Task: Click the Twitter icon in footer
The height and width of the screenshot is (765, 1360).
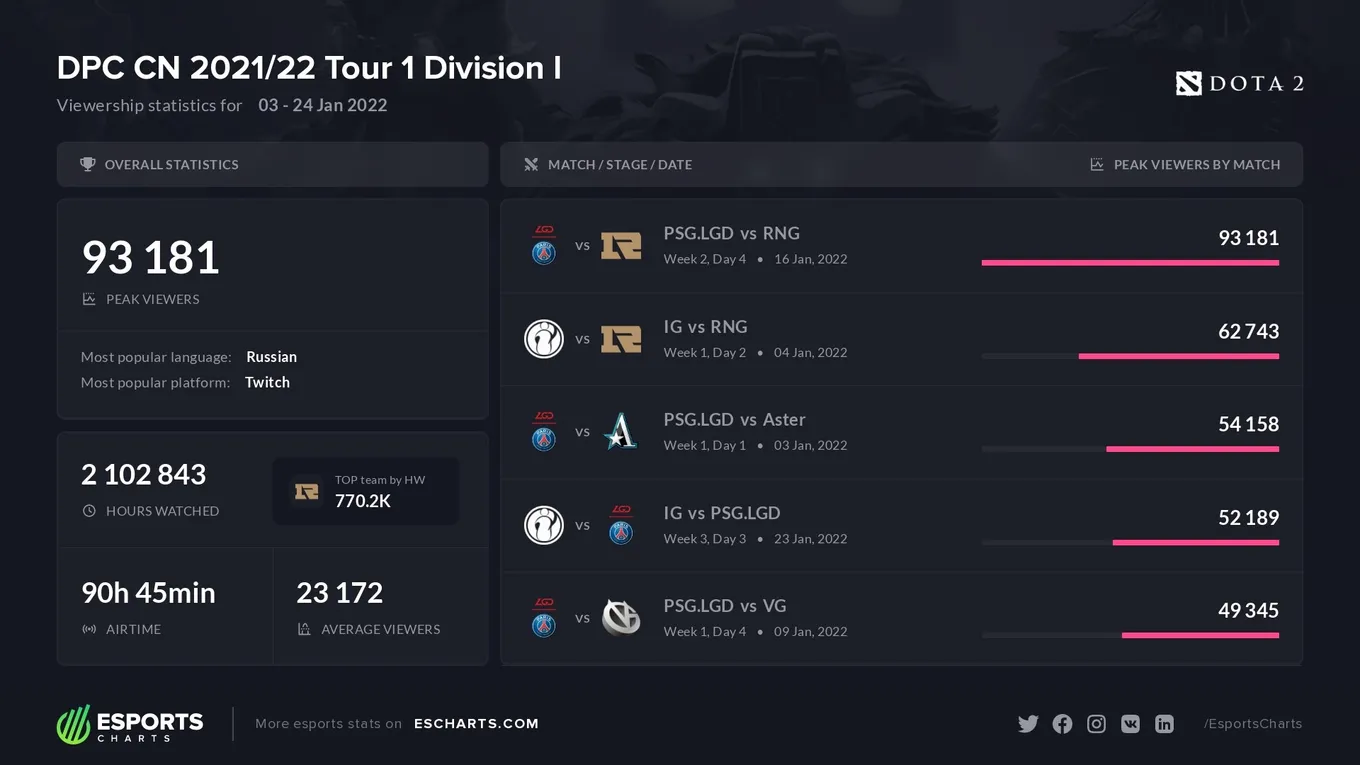Action: (x=1028, y=724)
